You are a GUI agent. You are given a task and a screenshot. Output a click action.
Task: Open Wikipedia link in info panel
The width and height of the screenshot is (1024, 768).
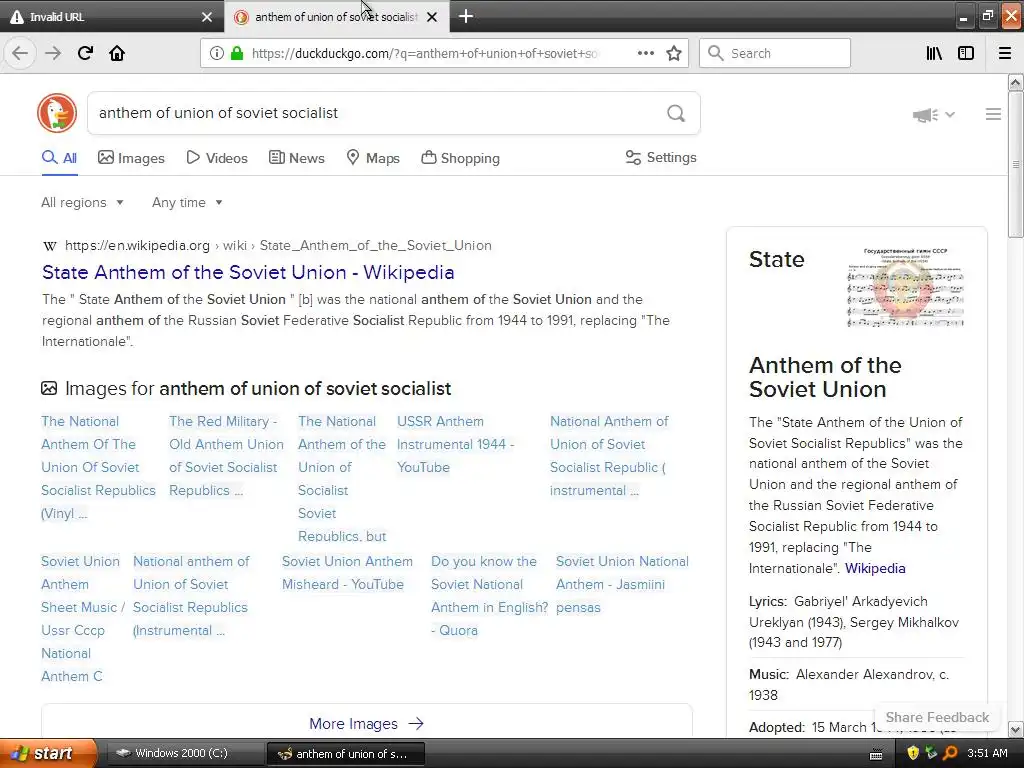pos(875,568)
